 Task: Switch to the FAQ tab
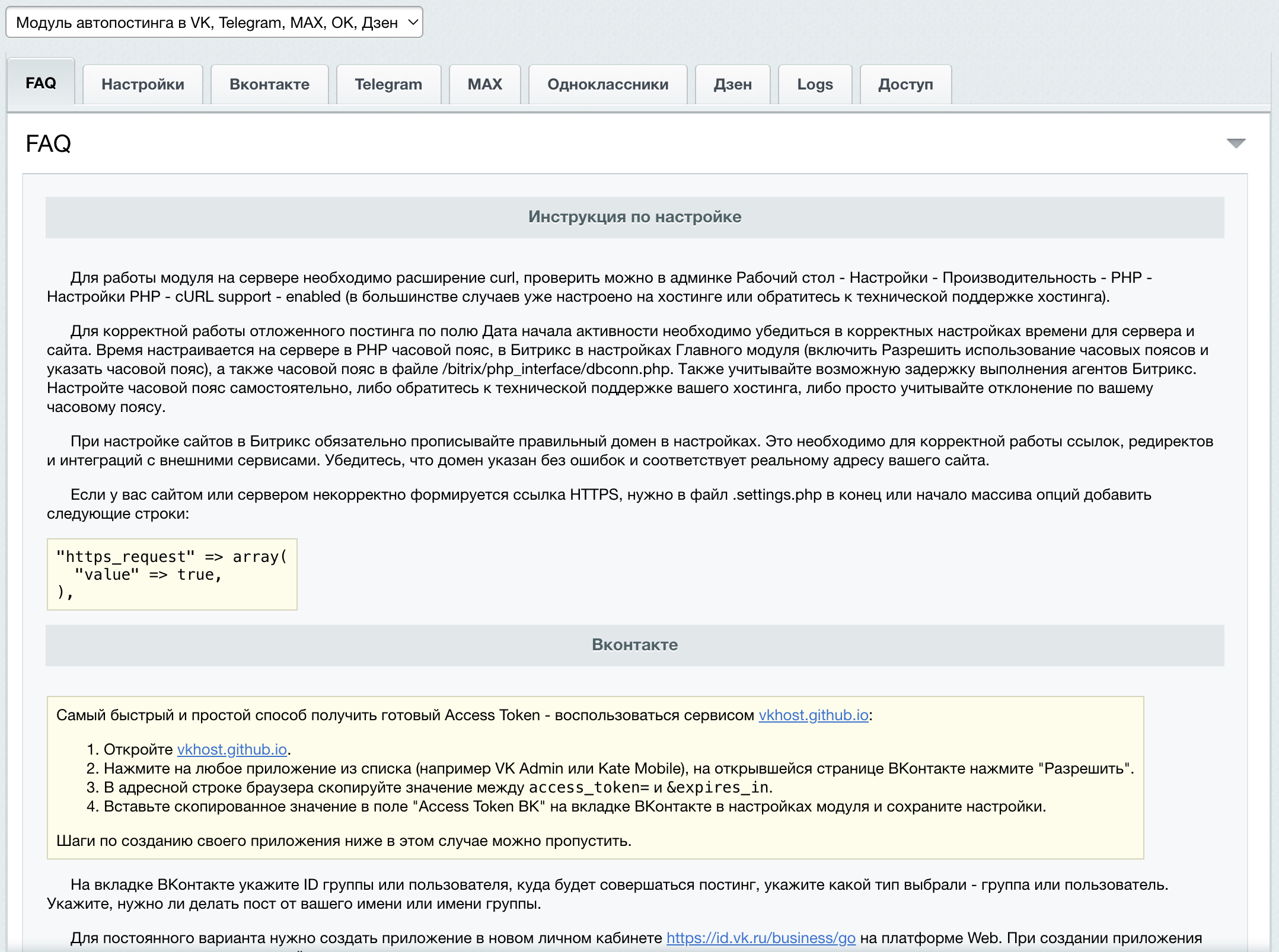41,83
